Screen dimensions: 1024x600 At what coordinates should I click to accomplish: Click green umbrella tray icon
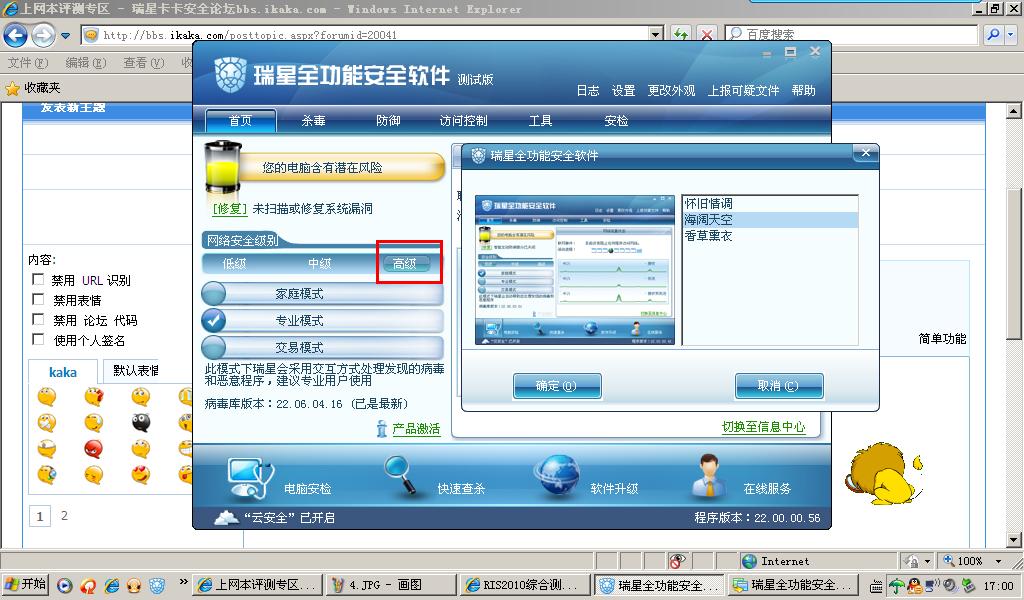tap(897, 586)
